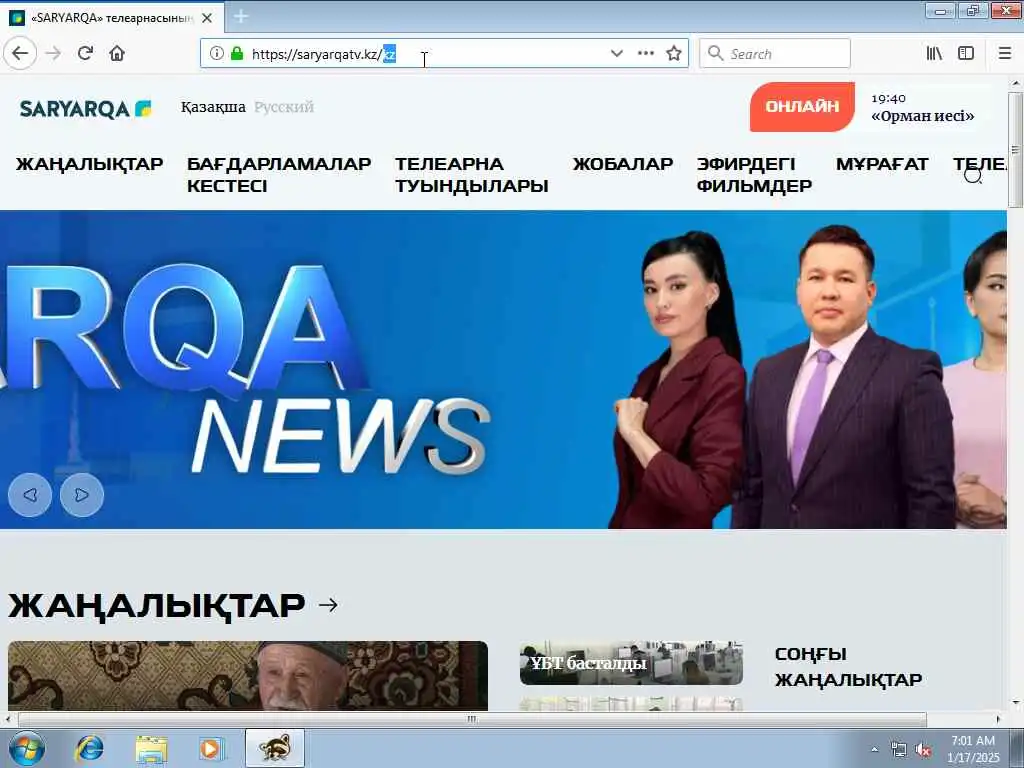Open a new tab with plus button
Image resolution: width=1024 pixels, height=768 pixels.
240,17
